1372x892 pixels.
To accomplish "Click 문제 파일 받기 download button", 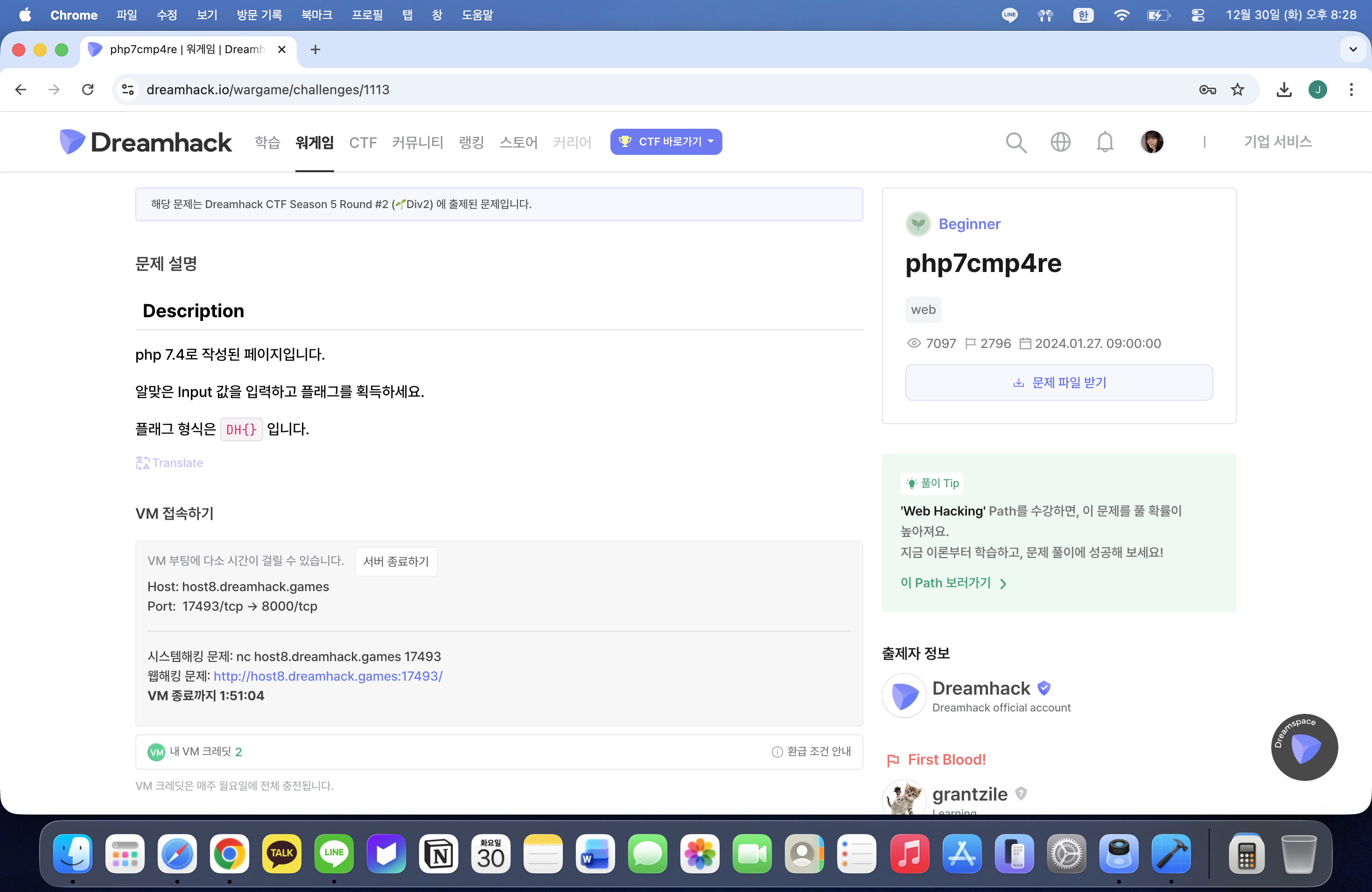I will 1058,383.
